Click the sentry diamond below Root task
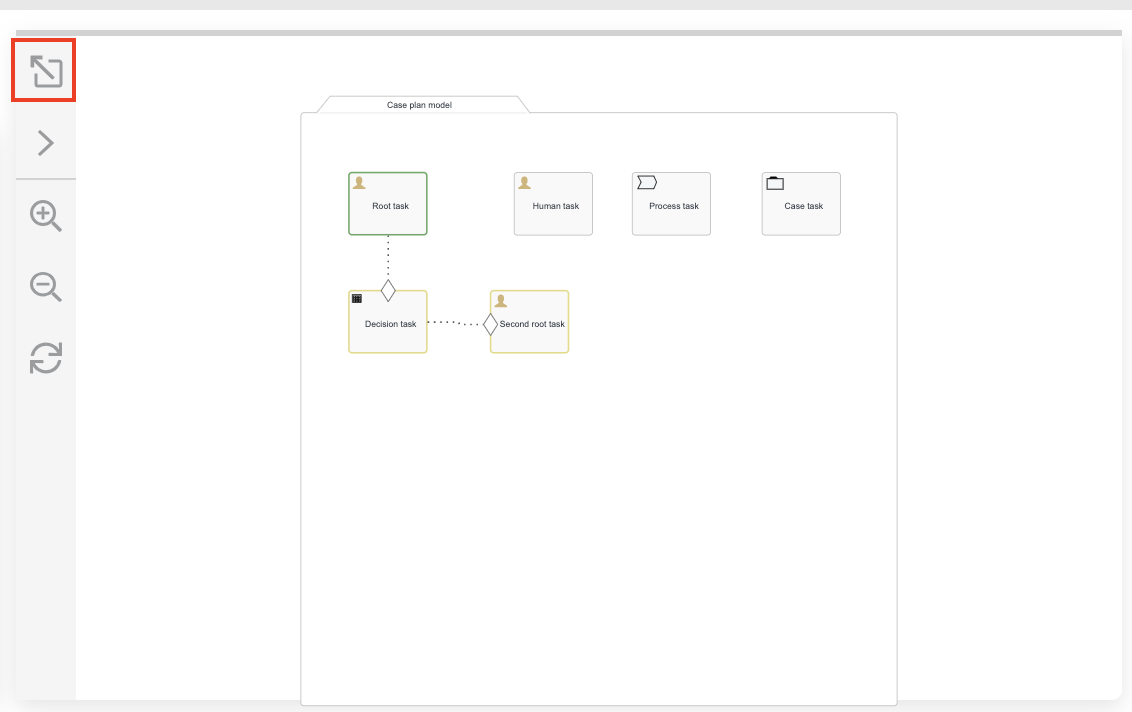 388,290
